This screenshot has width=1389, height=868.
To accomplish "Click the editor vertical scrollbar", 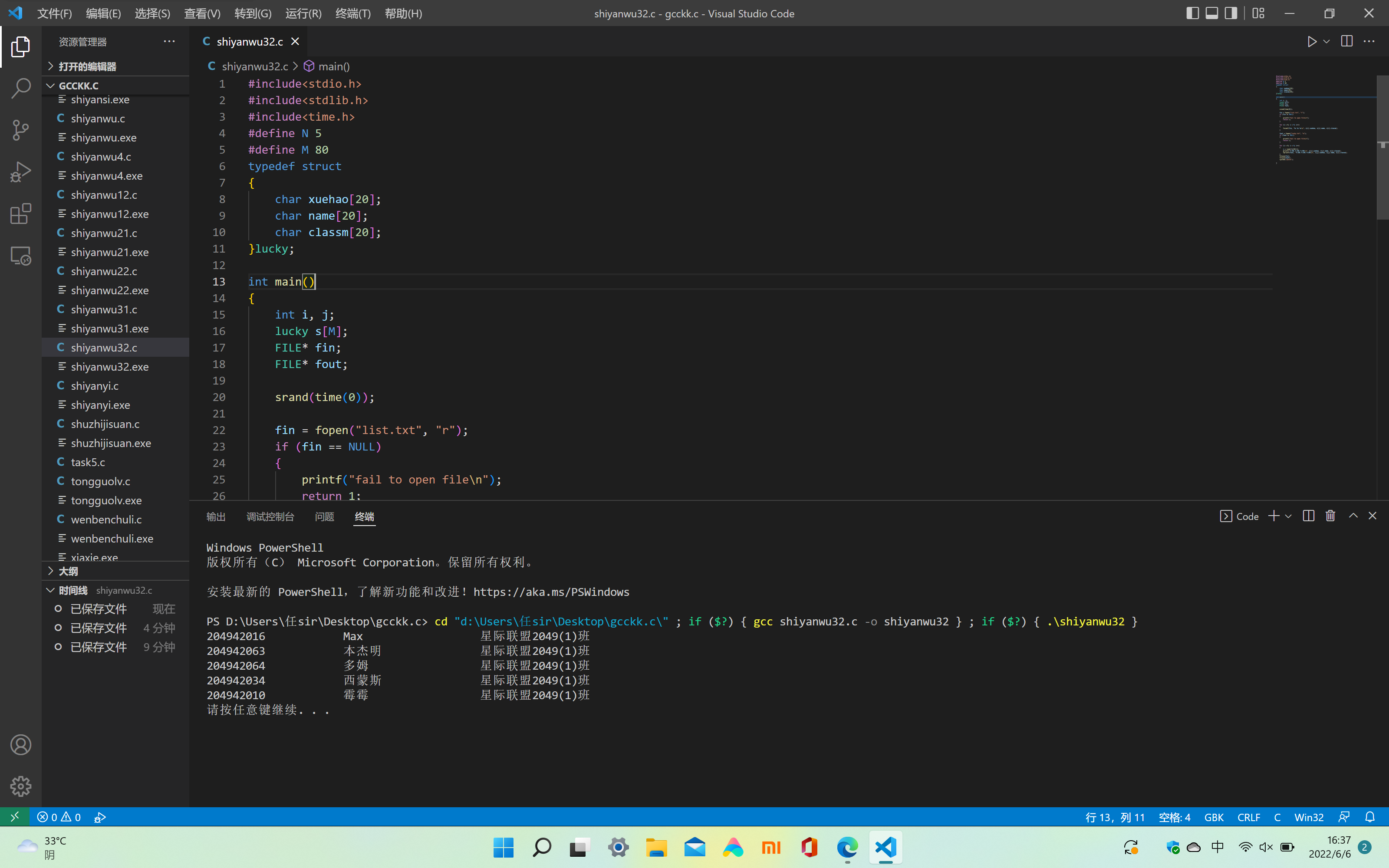I will pyautogui.click(x=1382, y=147).
